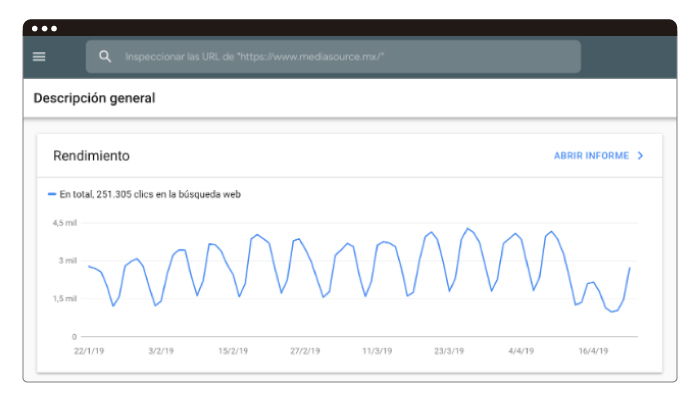Click the 1,5 mil axis label
Screen dimensions: 700x407
click(65, 299)
